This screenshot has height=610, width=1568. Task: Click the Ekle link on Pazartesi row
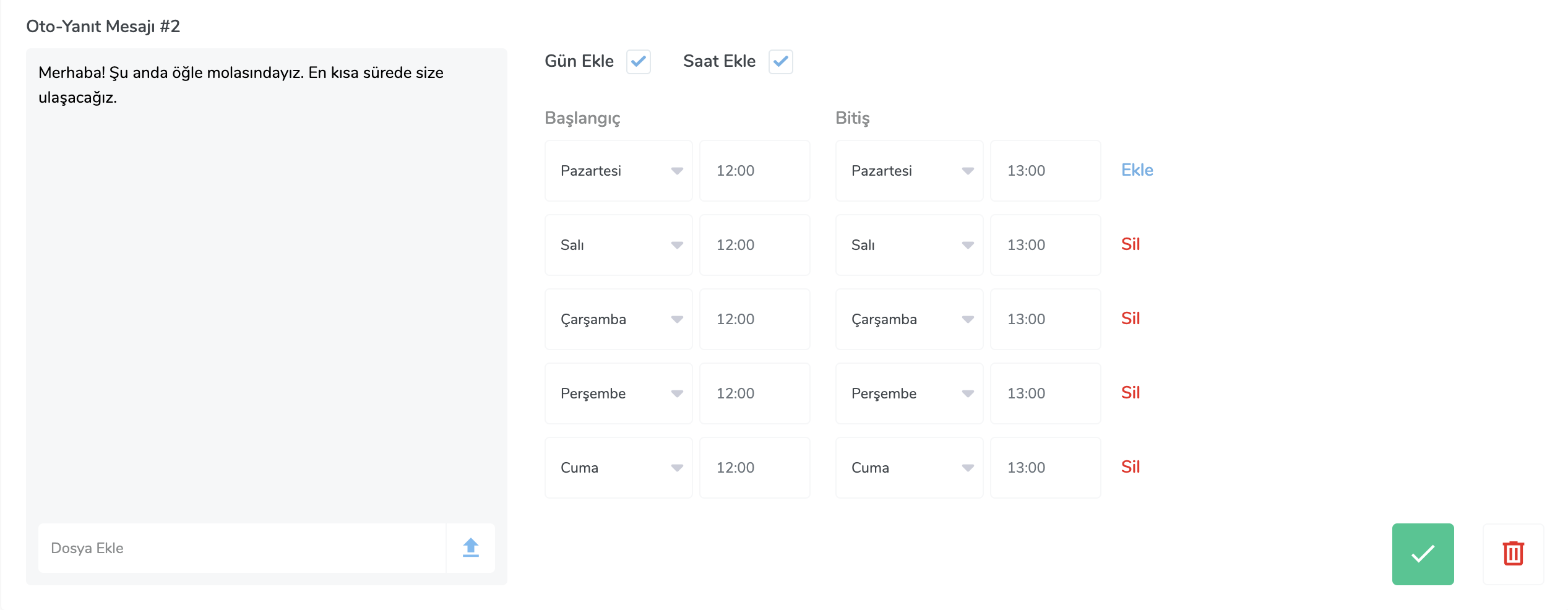coord(1137,170)
